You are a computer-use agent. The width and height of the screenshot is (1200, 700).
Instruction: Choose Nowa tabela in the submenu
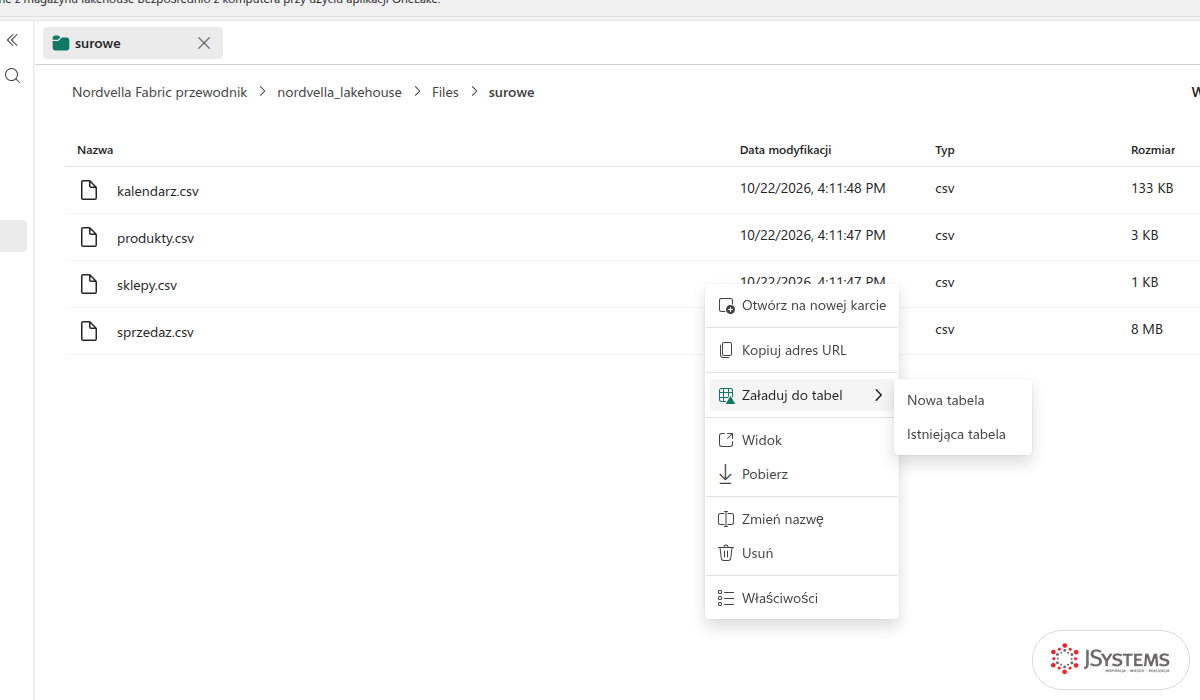962,400
